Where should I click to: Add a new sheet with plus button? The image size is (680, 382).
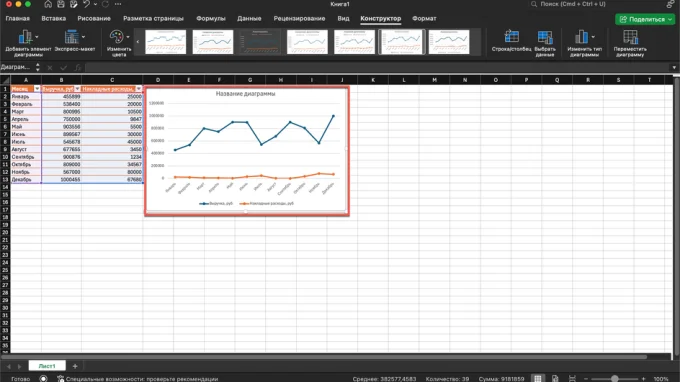coord(75,366)
